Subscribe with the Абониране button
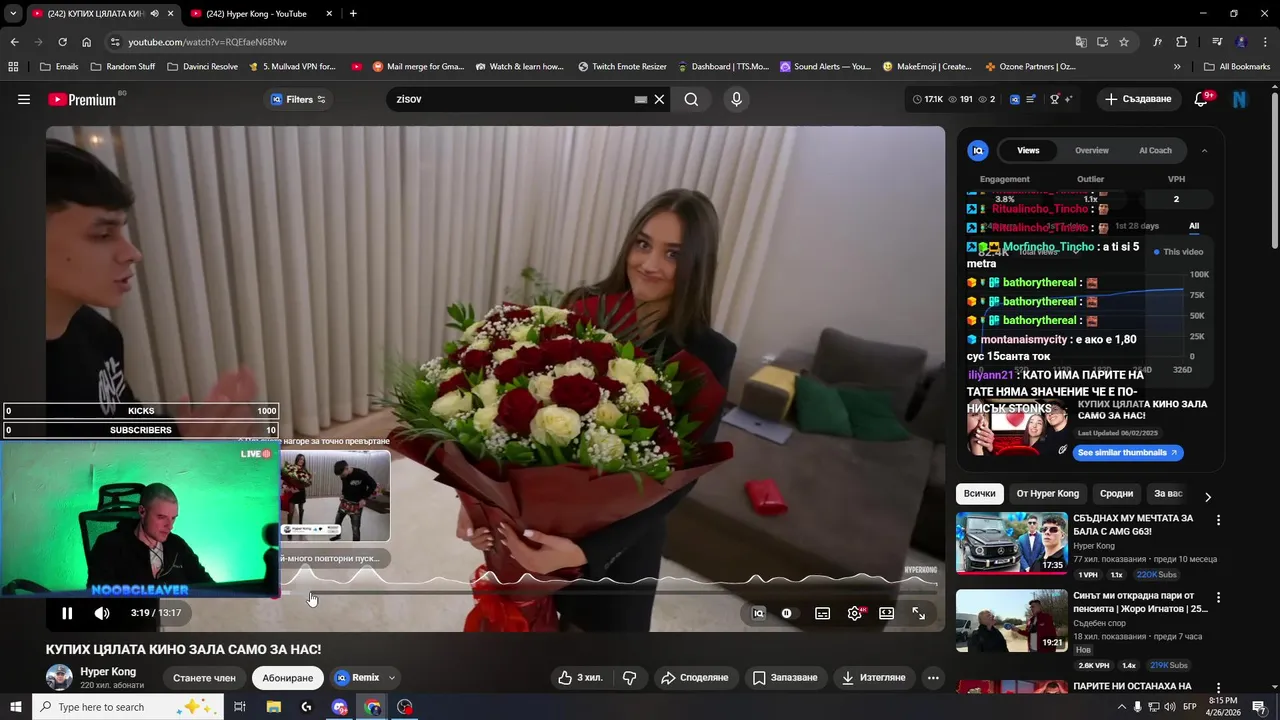 288,678
